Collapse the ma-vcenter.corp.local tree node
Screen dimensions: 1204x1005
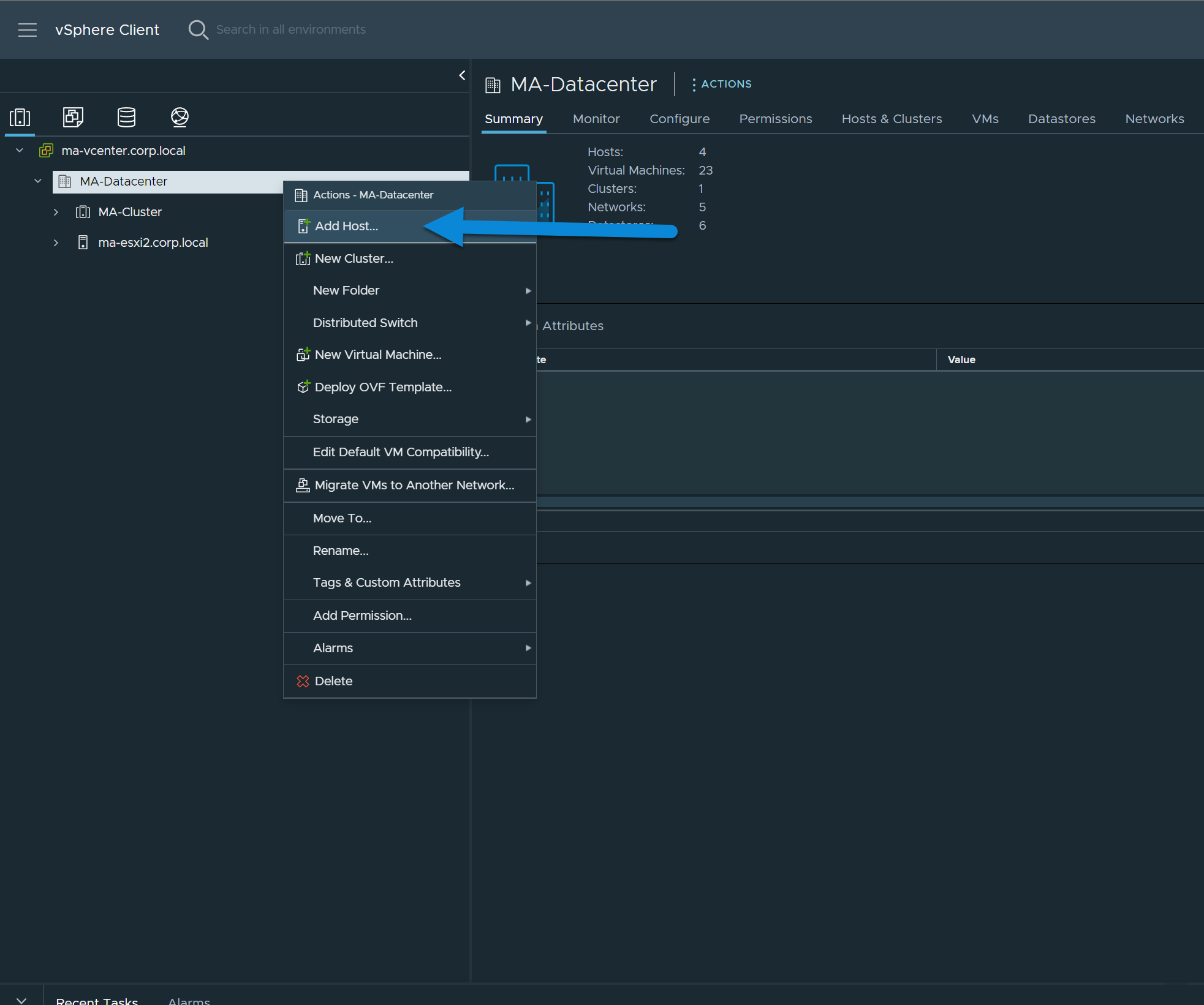(x=20, y=151)
